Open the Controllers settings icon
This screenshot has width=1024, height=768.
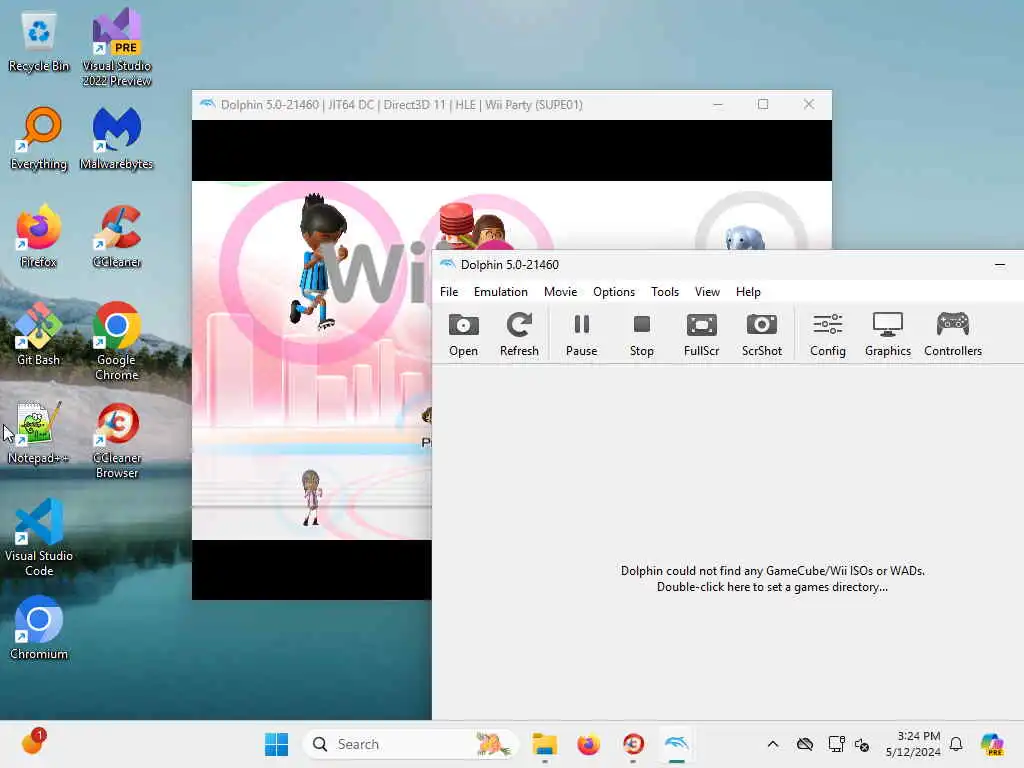tap(953, 335)
